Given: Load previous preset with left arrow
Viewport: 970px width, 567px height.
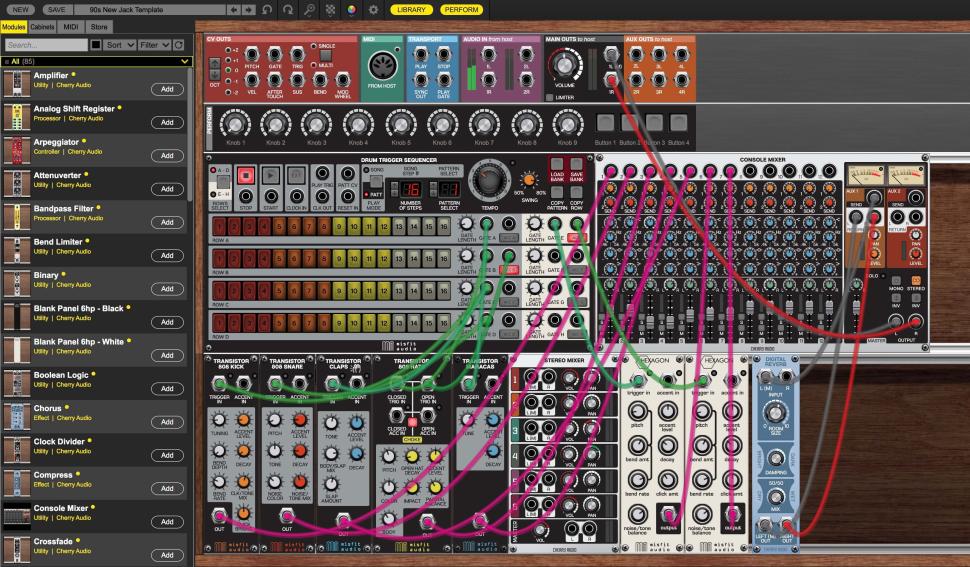Looking at the screenshot, I should click(233, 10).
